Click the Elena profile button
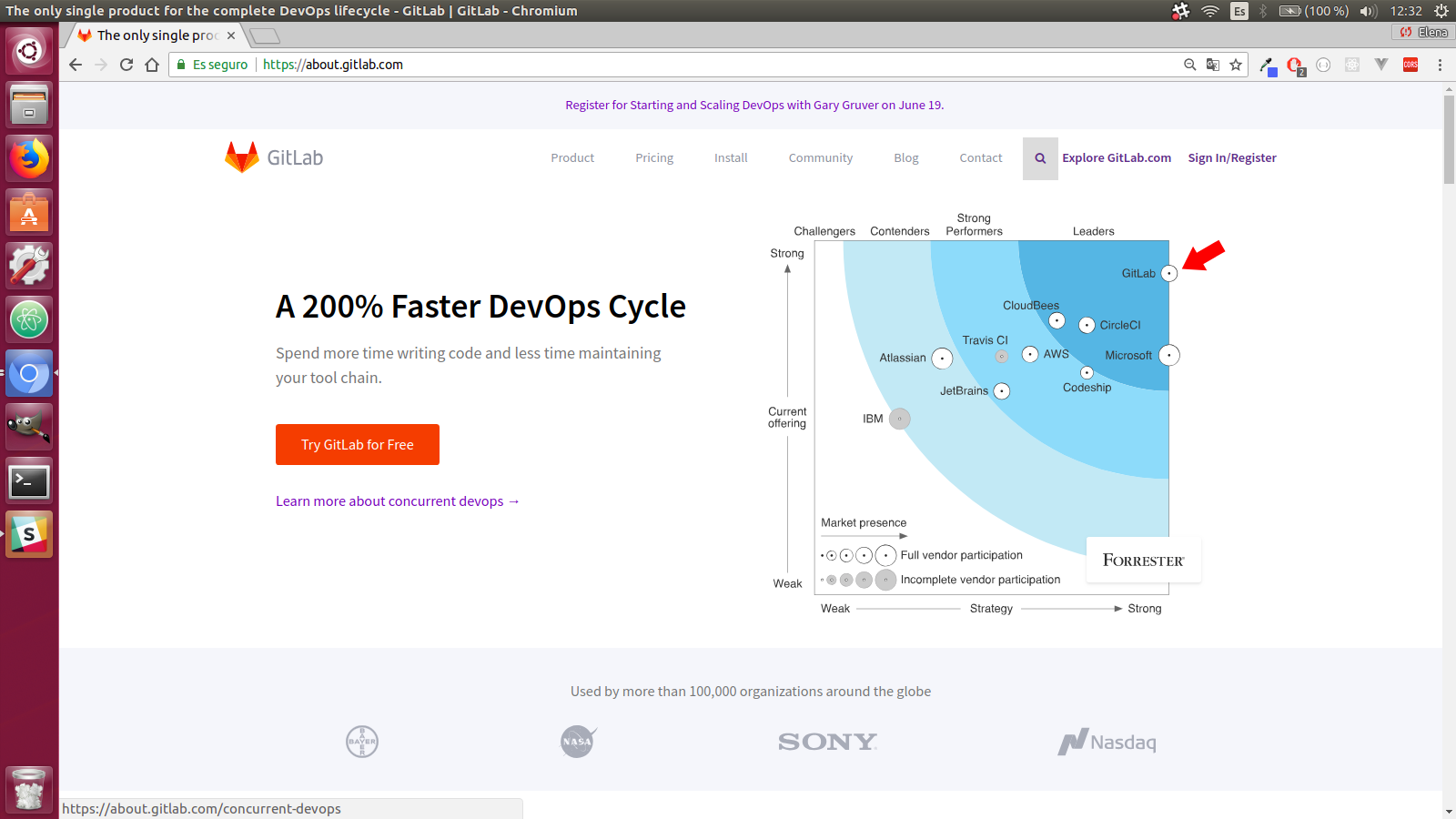Image resolution: width=1456 pixels, height=819 pixels. click(1424, 32)
